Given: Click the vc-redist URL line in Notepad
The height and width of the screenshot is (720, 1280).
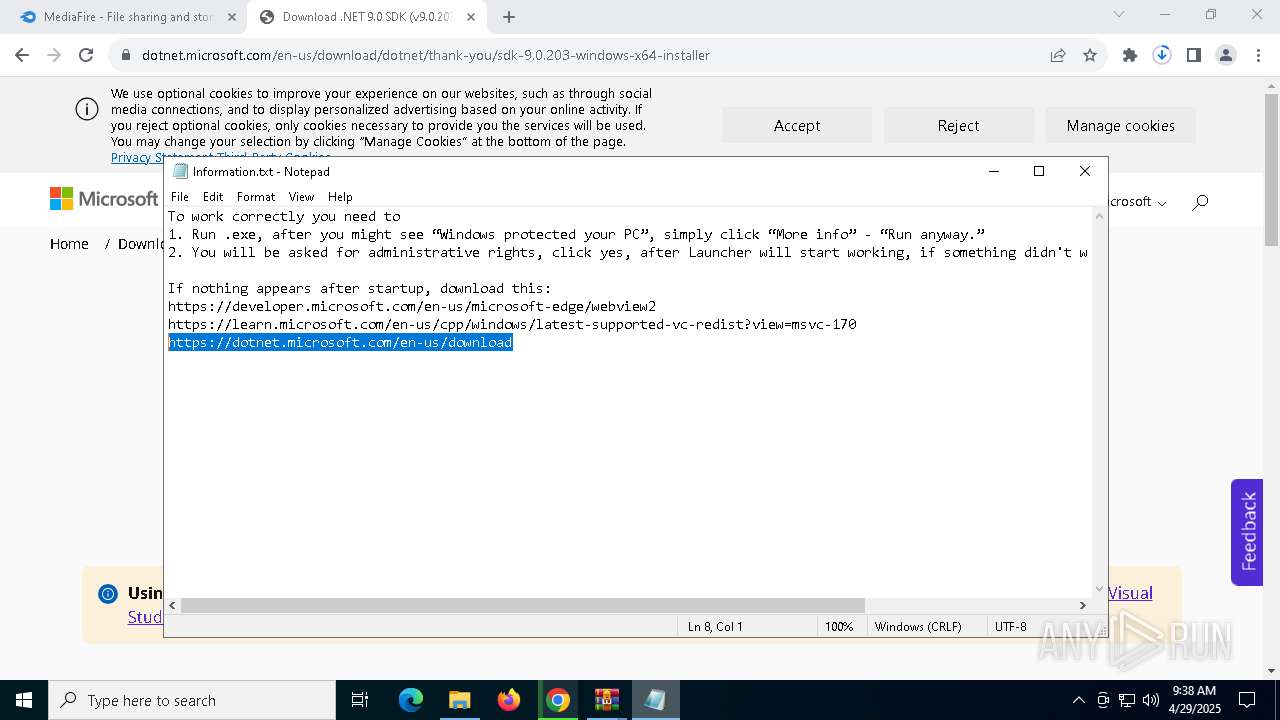Looking at the screenshot, I should click(x=512, y=325).
